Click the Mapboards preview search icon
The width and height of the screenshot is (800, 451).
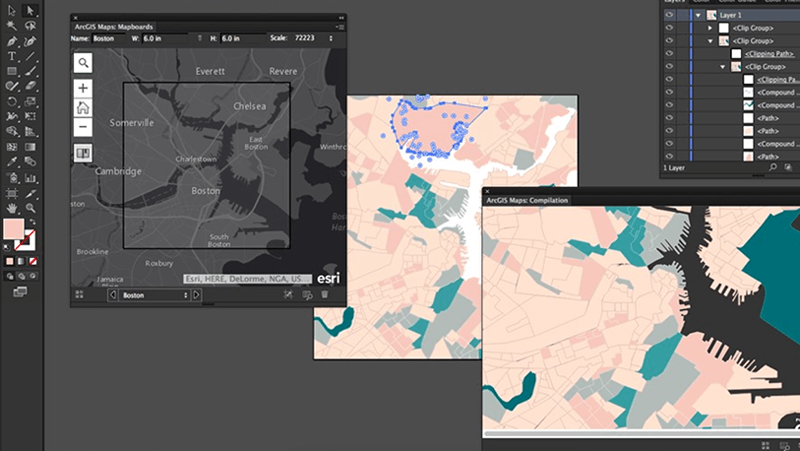coord(307,295)
